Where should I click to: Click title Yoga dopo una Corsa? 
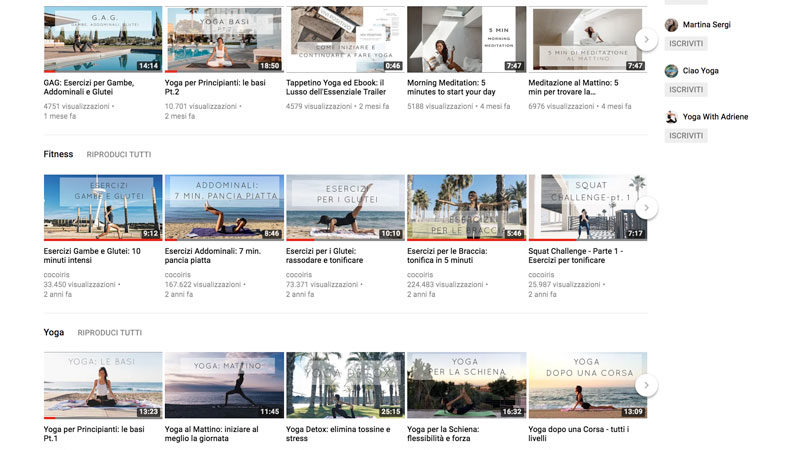click(579, 434)
